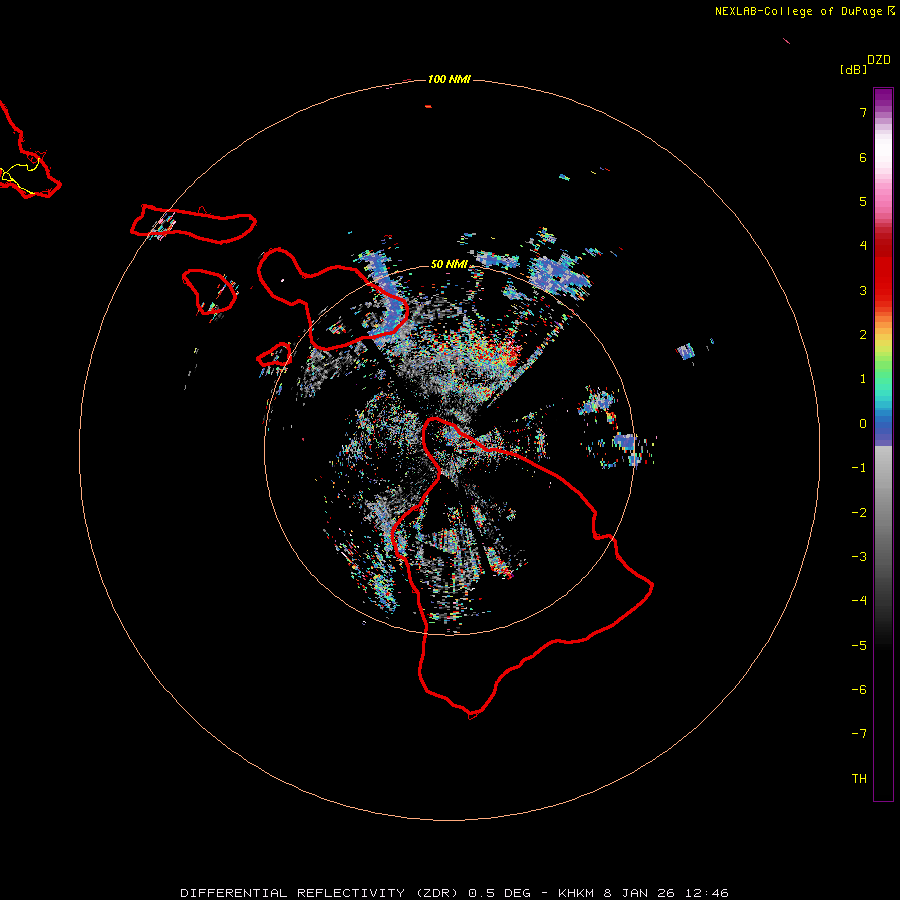
Task: Click the 12:46 timestamp
Action: pyautogui.click(x=707, y=893)
